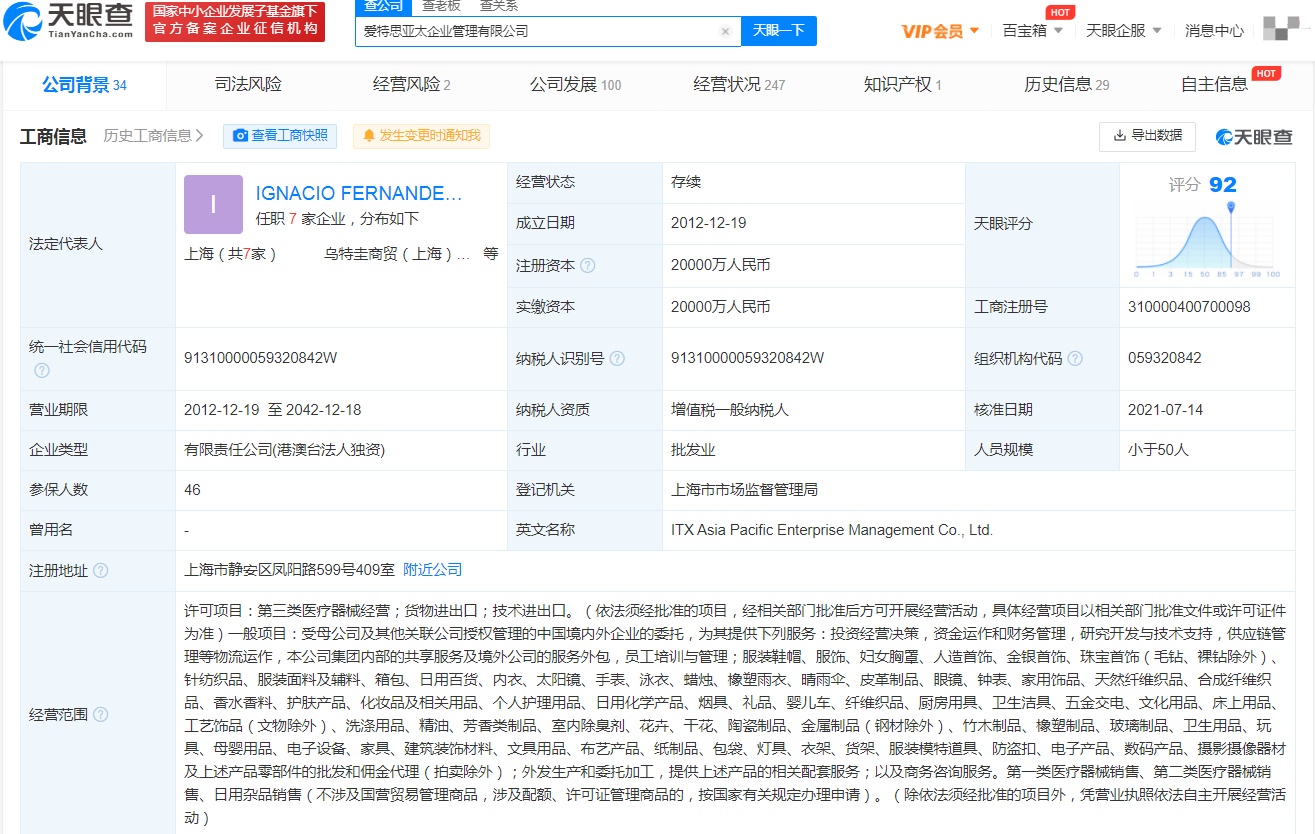Clear the search field with the X icon
The image size is (1315, 834).
[x=725, y=31]
